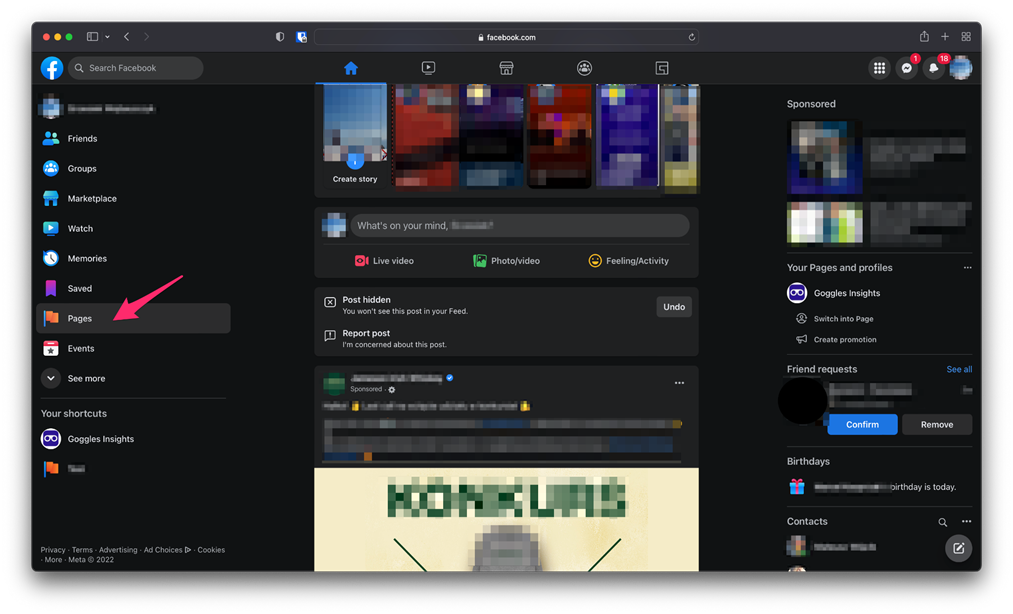Click See all friend requests link
The width and height of the screenshot is (1013, 614).
tap(958, 369)
